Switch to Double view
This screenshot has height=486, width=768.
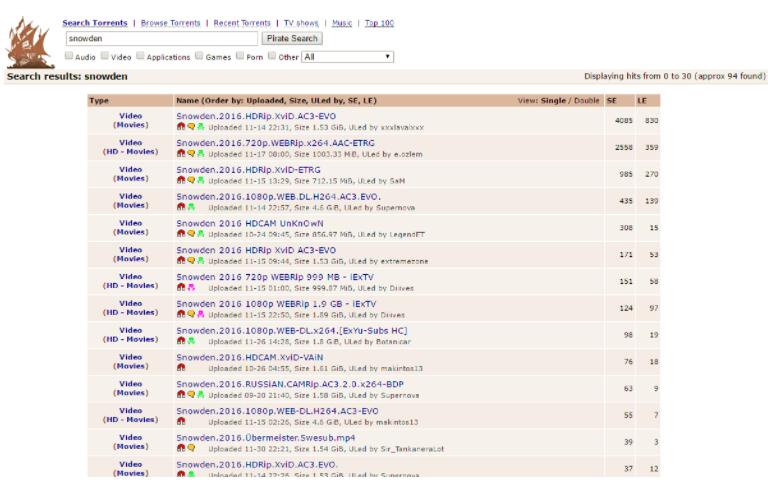(x=586, y=100)
